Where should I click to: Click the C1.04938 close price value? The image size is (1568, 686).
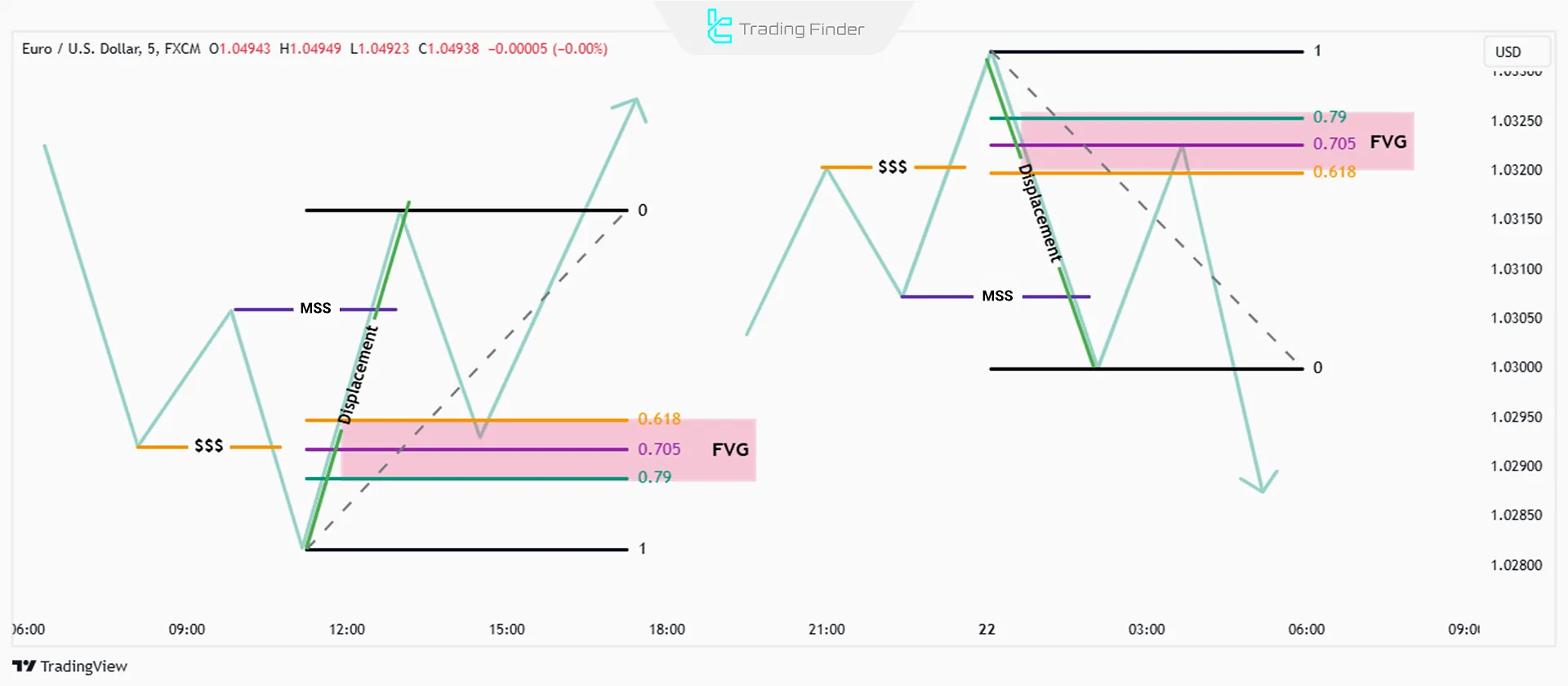pos(448,49)
